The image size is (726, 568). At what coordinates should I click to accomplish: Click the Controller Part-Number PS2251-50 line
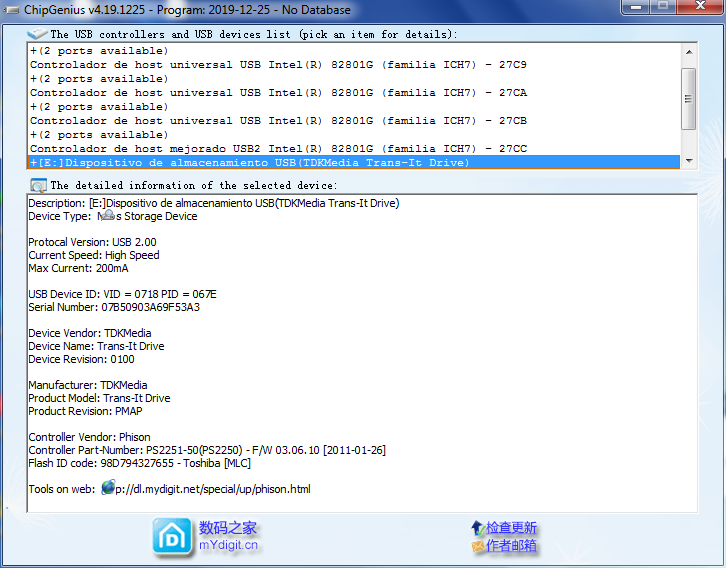(x=207, y=450)
